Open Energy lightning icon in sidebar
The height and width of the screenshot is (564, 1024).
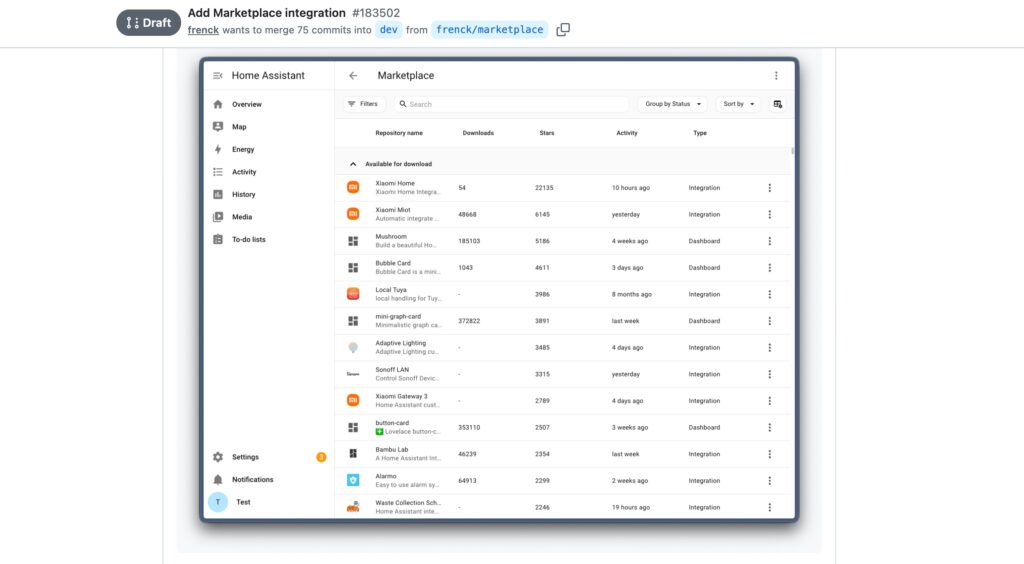click(218, 149)
